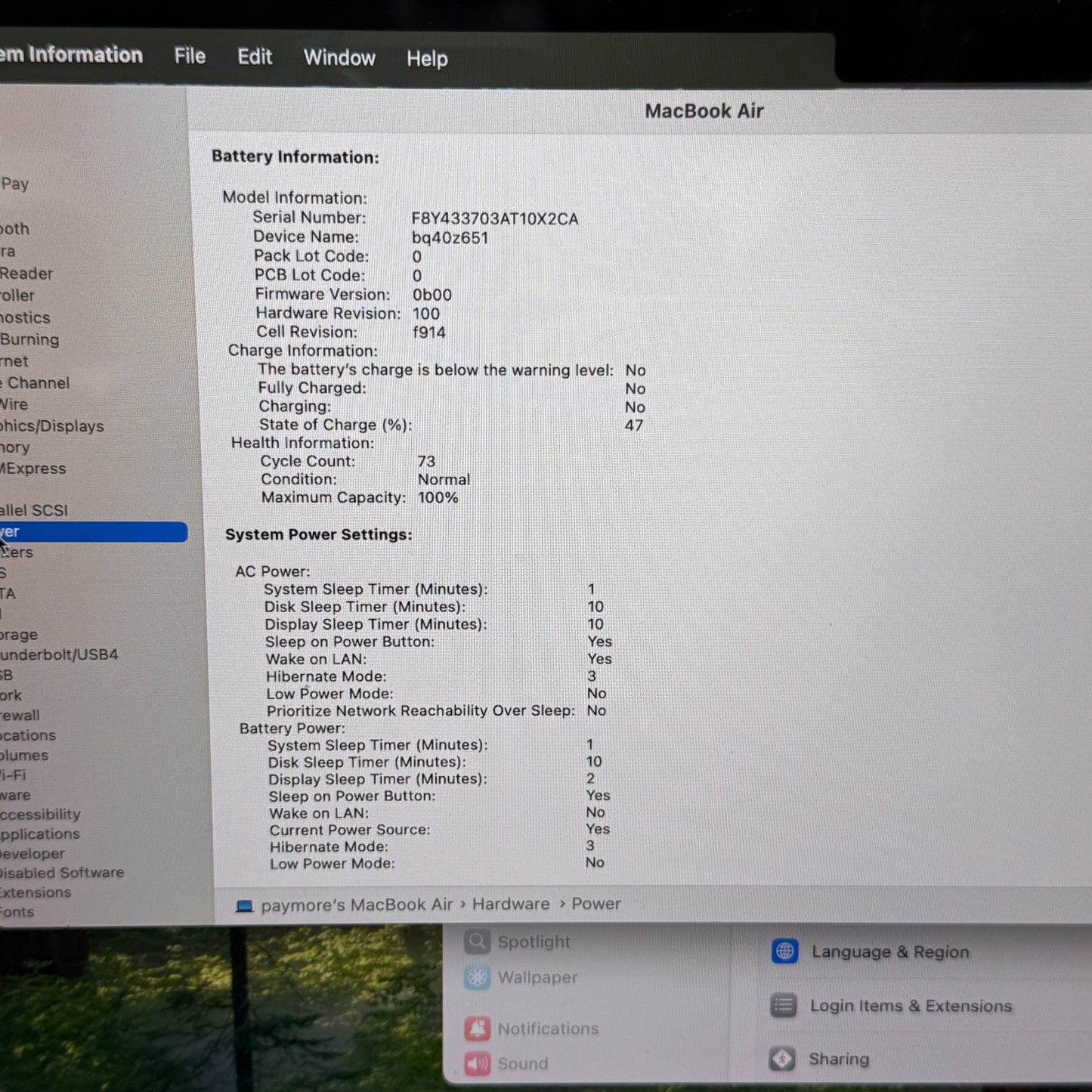Open Login Items & Extensions icon
The height and width of the screenshot is (1092, 1092).
click(x=783, y=1006)
